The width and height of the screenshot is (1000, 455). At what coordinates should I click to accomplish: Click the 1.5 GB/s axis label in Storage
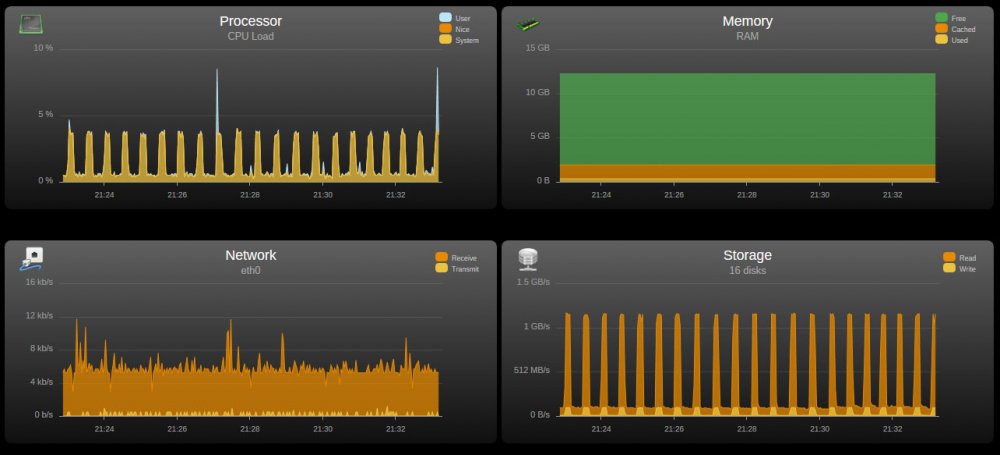tap(533, 282)
